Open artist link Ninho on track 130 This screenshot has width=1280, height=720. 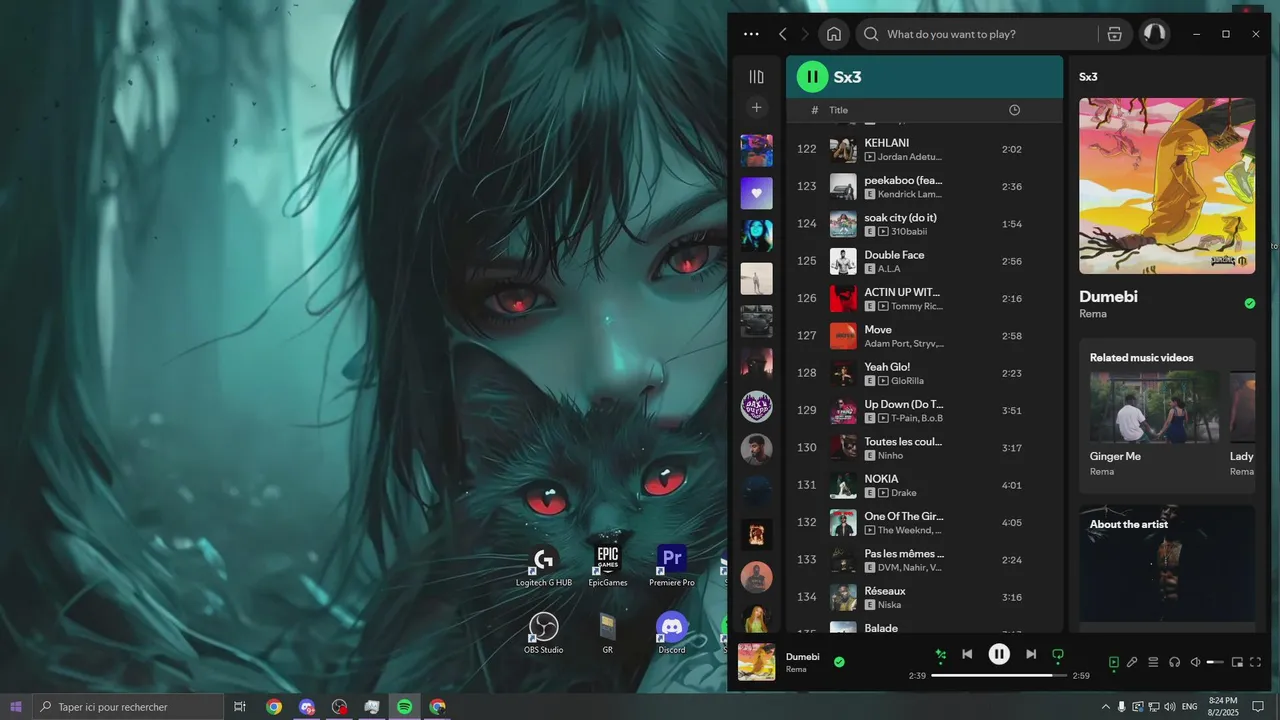(890, 456)
